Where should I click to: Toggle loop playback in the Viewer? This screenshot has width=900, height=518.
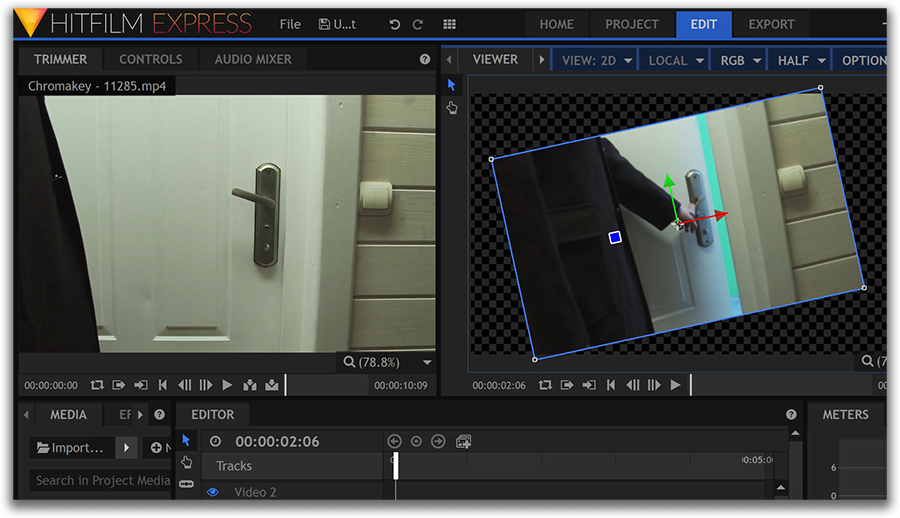(545, 385)
